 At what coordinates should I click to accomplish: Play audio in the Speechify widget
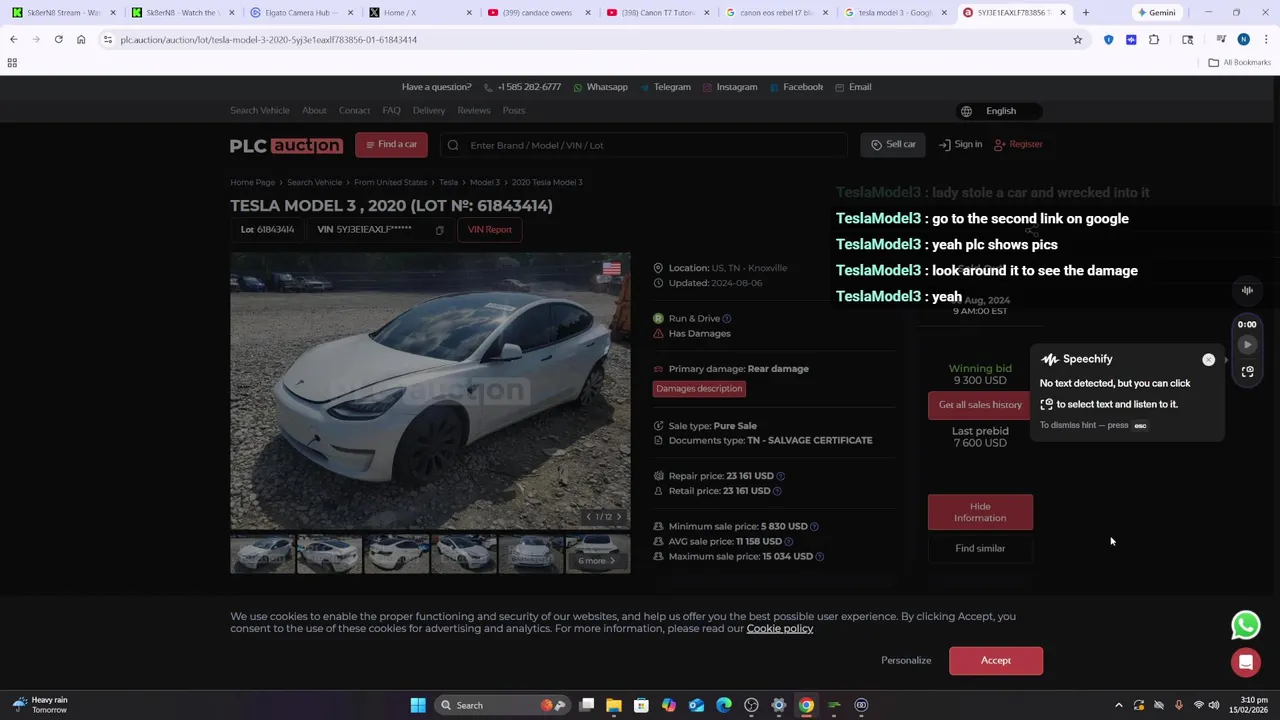[x=1247, y=345]
